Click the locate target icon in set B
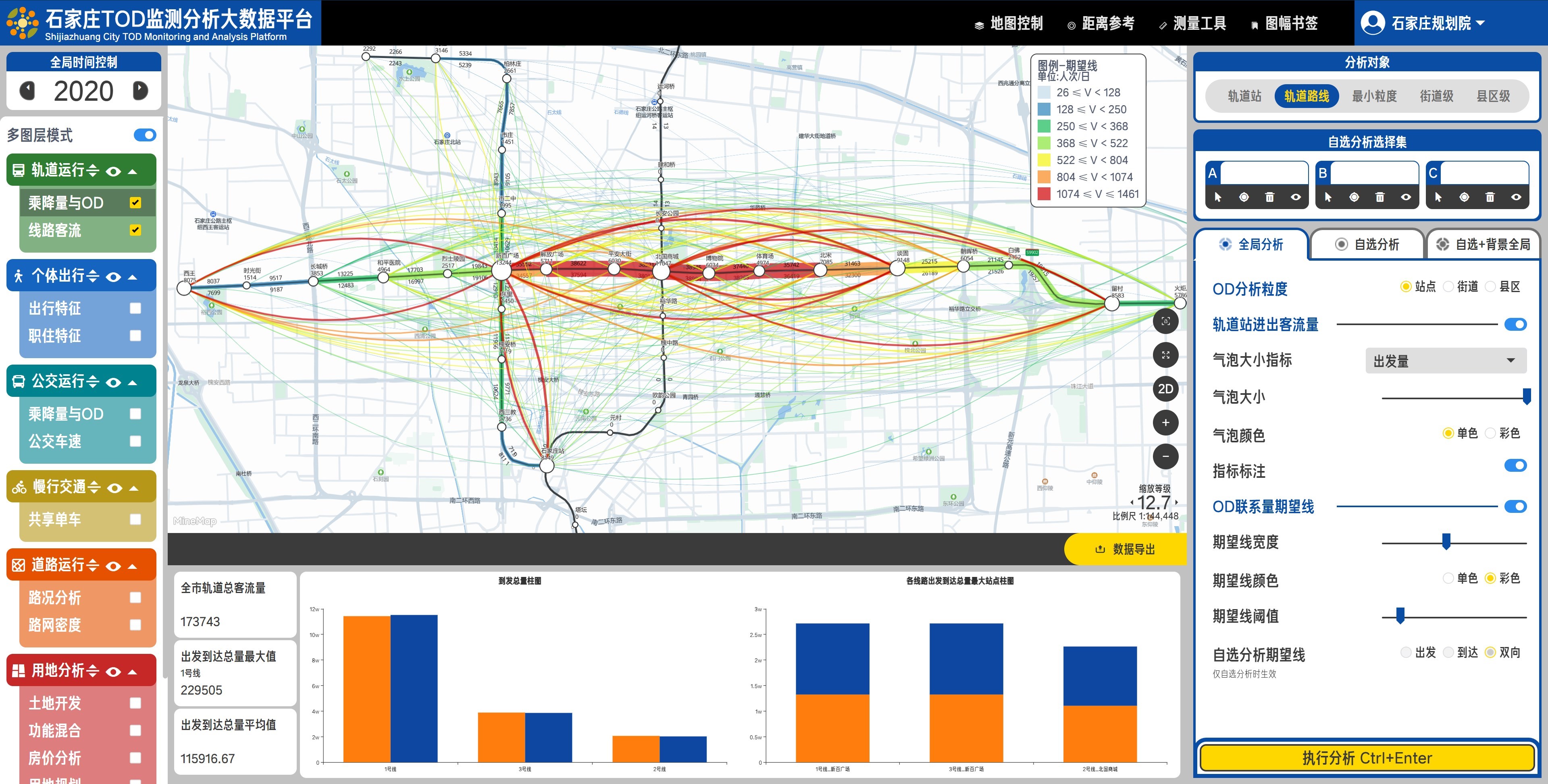Viewport: 1548px width, 784px height. tap(1354, 197)
